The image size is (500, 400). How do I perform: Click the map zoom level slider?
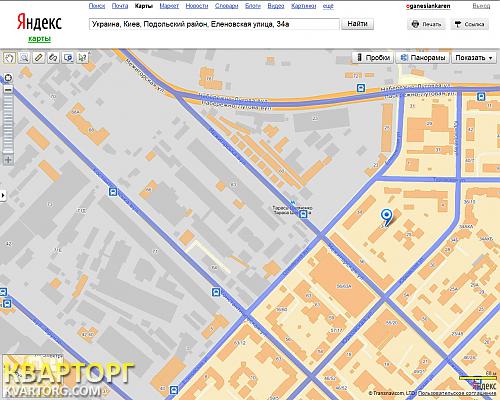(8, 124)
